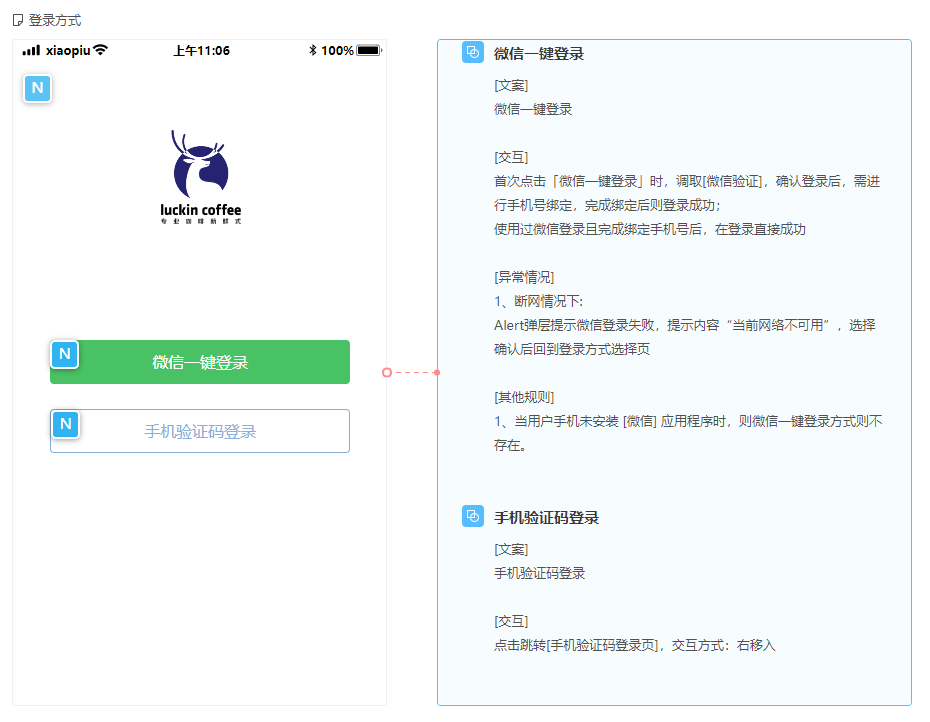Click the note icon beside the 手机验证码登录 heading
The image size is (930, 722).
click(473, 516)
